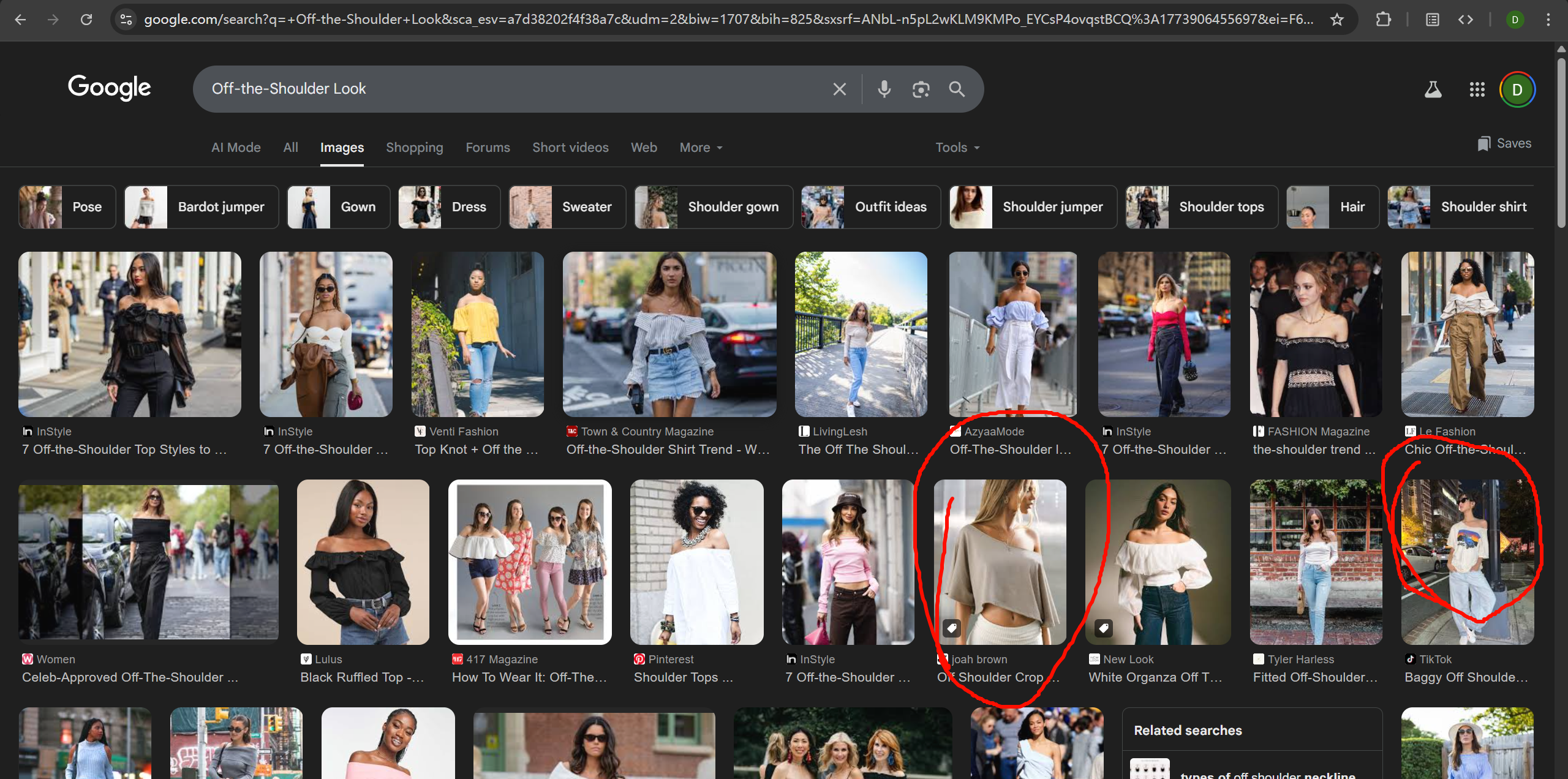The width and height of the screenshot is (1568, 779).
Task: Bookmark page with star icon
Action: click(x=1337, y=20)
